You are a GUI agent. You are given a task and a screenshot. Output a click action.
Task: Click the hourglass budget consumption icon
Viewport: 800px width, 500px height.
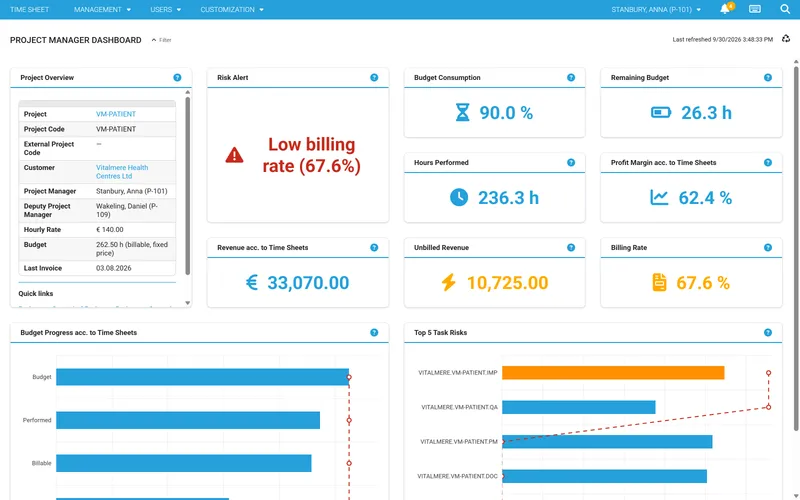coord(462,113)
